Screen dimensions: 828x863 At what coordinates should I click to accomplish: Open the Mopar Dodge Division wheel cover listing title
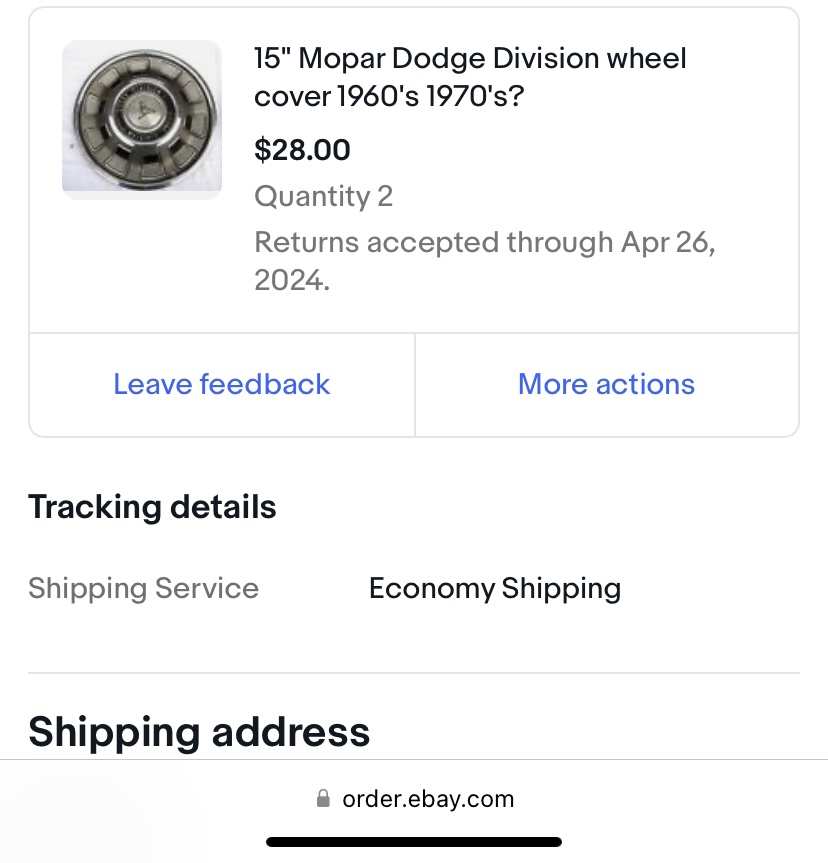470,77
